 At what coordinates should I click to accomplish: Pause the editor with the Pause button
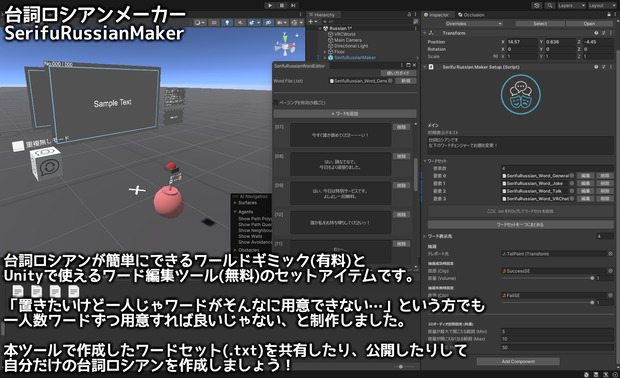282,5
